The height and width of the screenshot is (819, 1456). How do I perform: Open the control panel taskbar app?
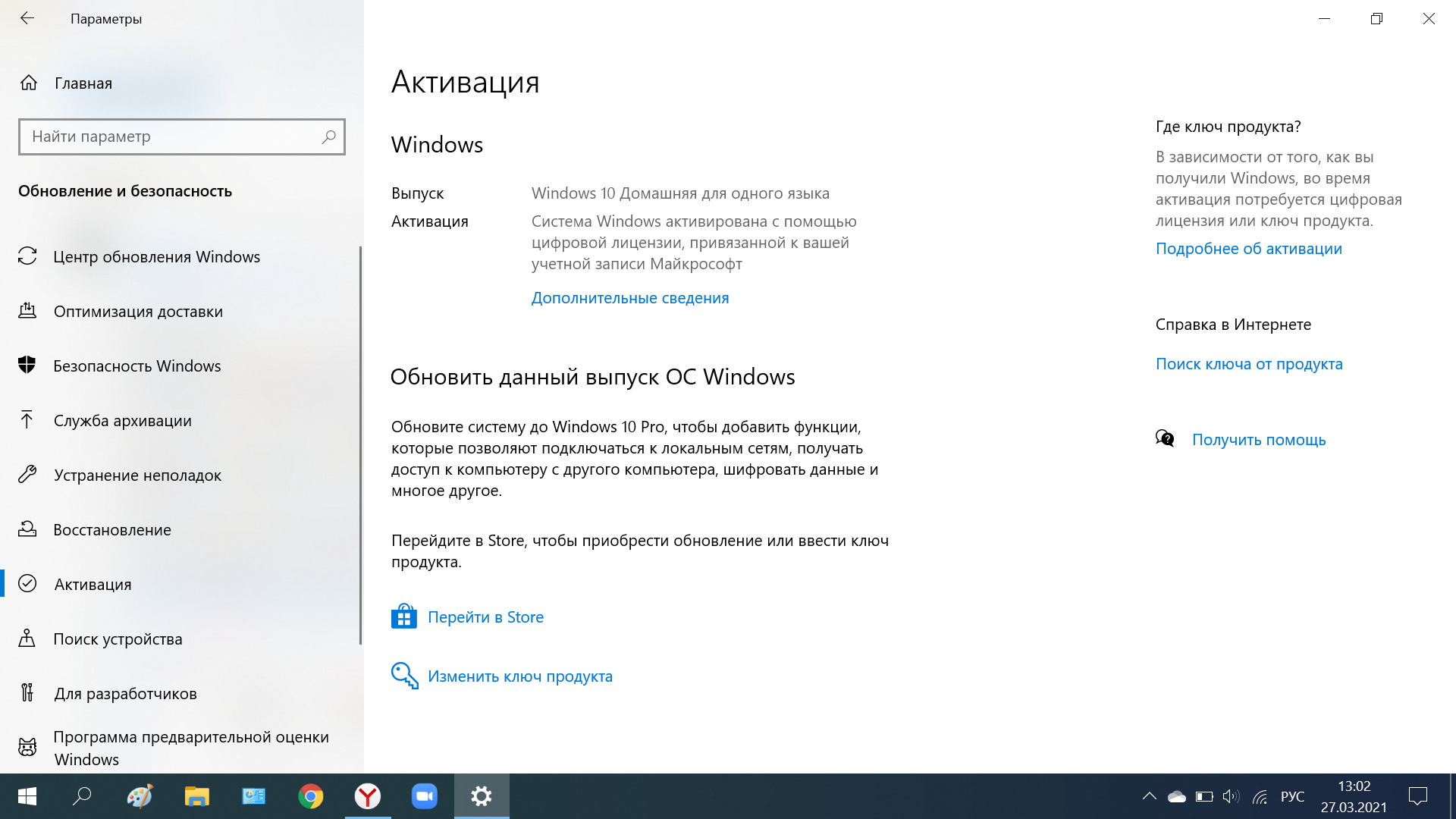coord(253,796)
